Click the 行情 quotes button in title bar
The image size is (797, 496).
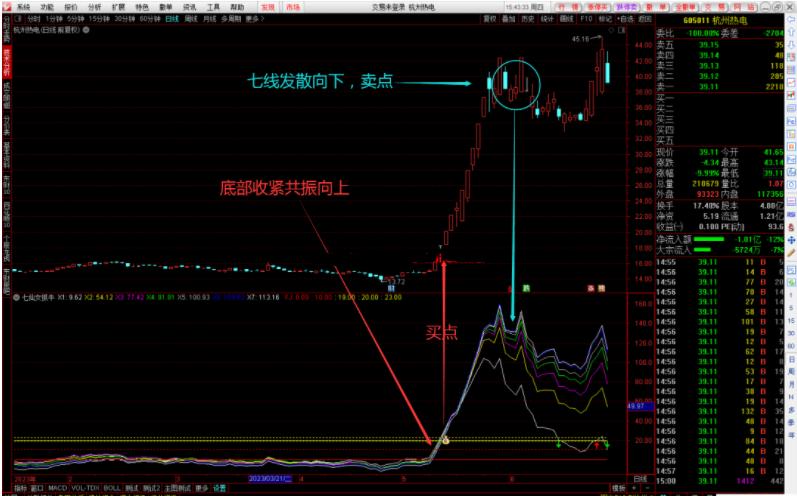pyautogui.click(x=568, y=7)
